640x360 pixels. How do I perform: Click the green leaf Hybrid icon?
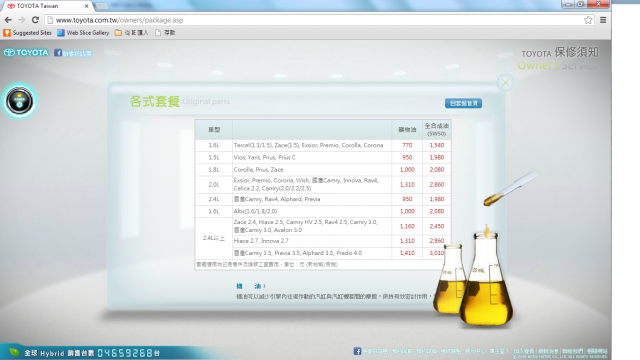point(14,352)
